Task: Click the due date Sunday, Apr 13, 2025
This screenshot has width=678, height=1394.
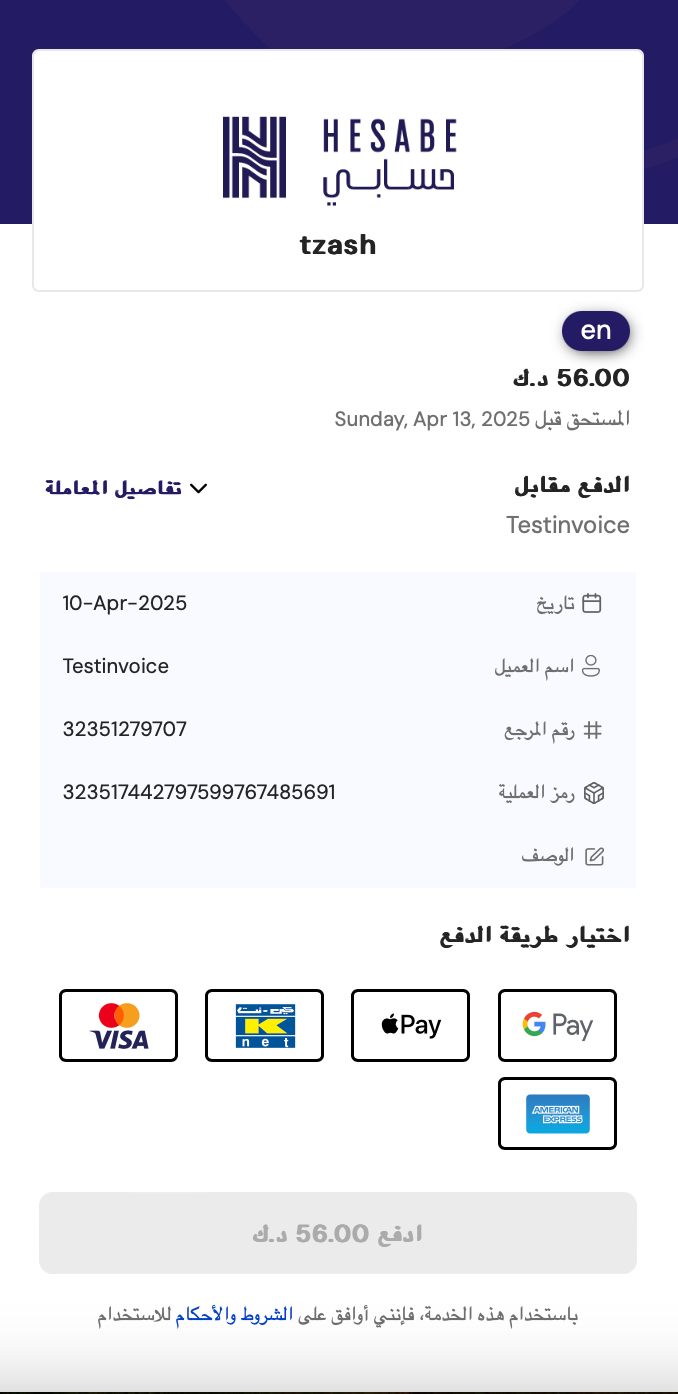Action: (x=481, y=418)
